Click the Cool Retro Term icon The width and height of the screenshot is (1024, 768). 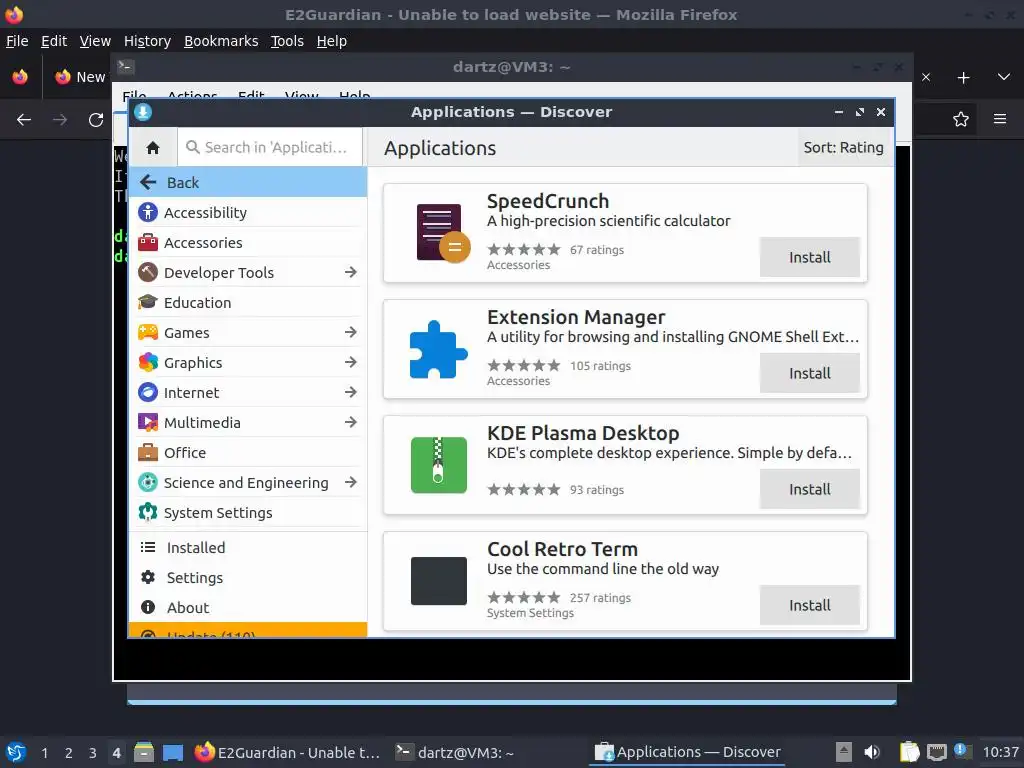point(439,581)
